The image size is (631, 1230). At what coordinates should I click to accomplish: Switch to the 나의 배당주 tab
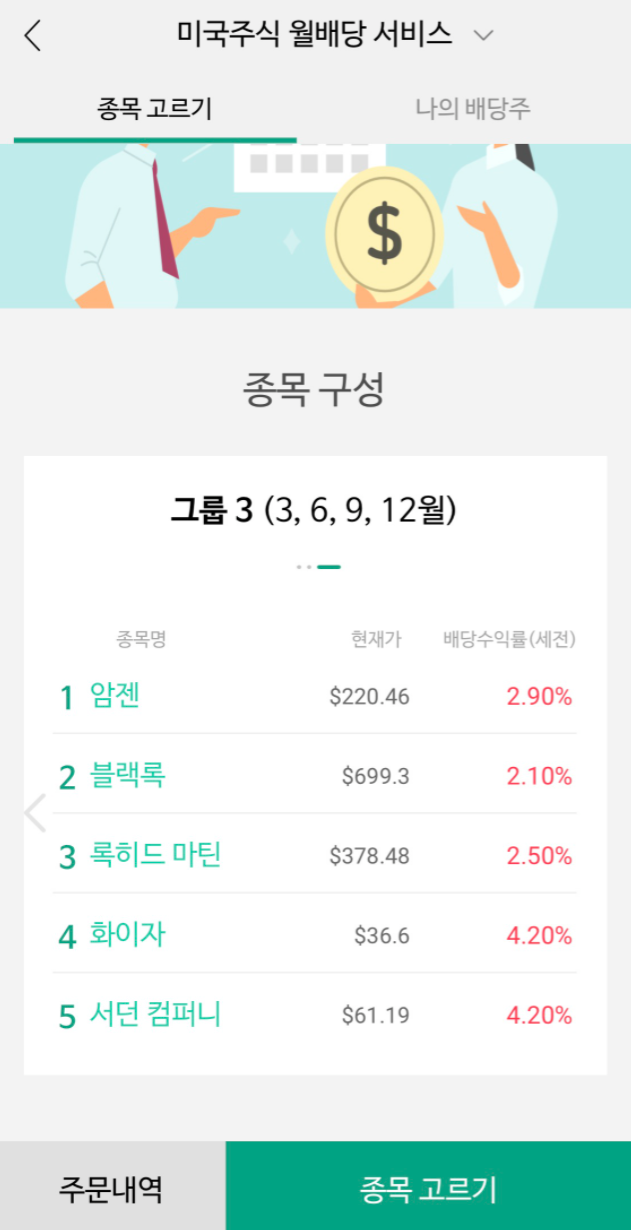pyautogui.click(x=472, y=106)
